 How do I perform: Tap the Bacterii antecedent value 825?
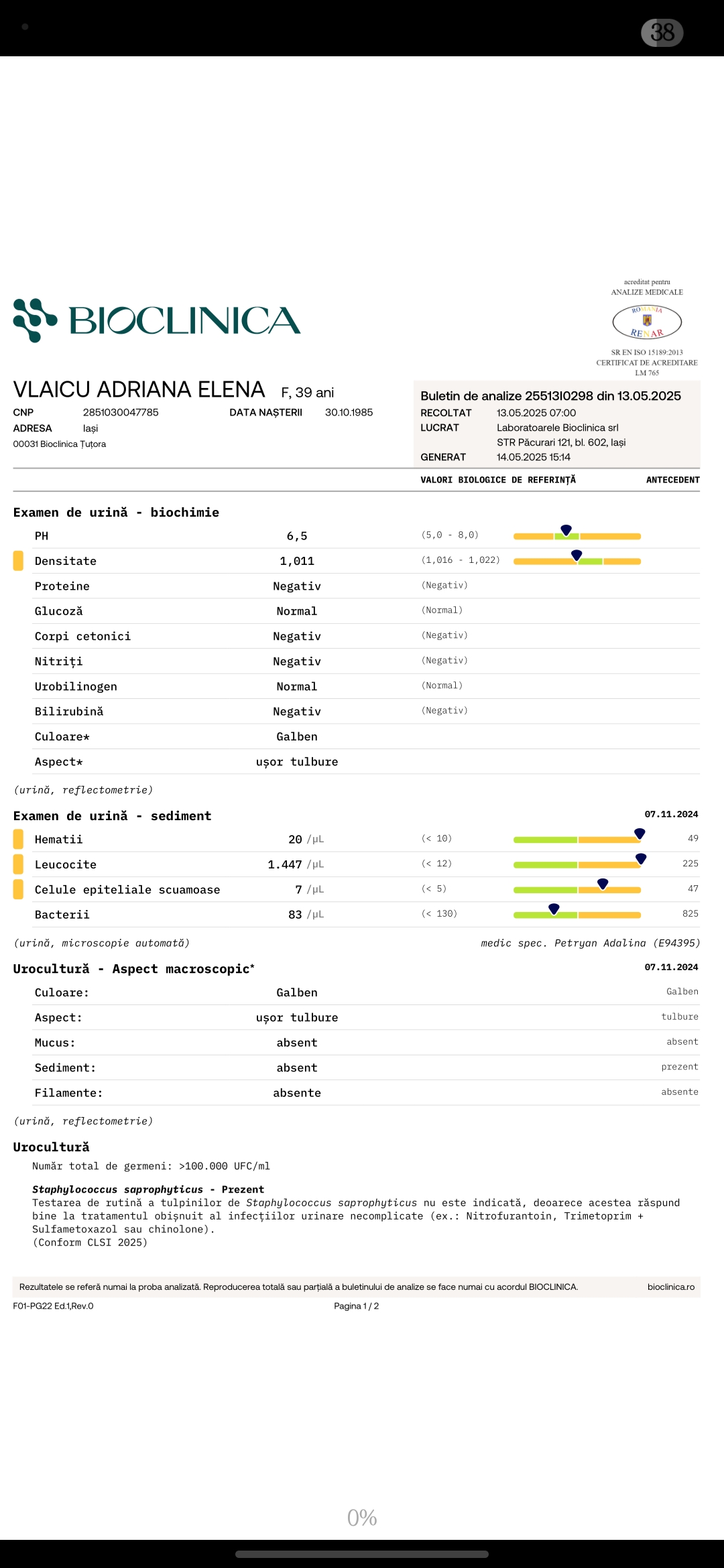pos(690,913)
